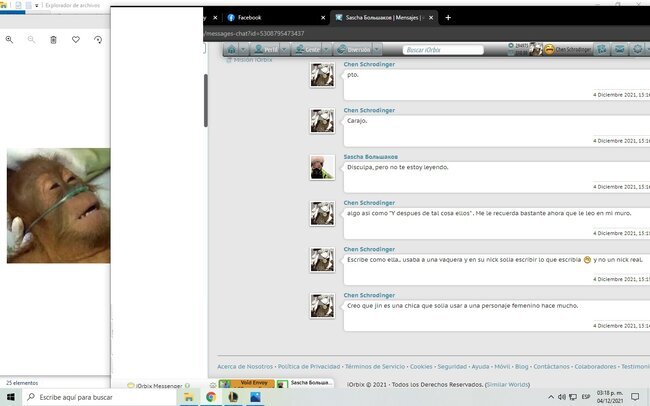Open the messages envelope icon
Screen dimensions: 650x406
(x=620, y=50)
